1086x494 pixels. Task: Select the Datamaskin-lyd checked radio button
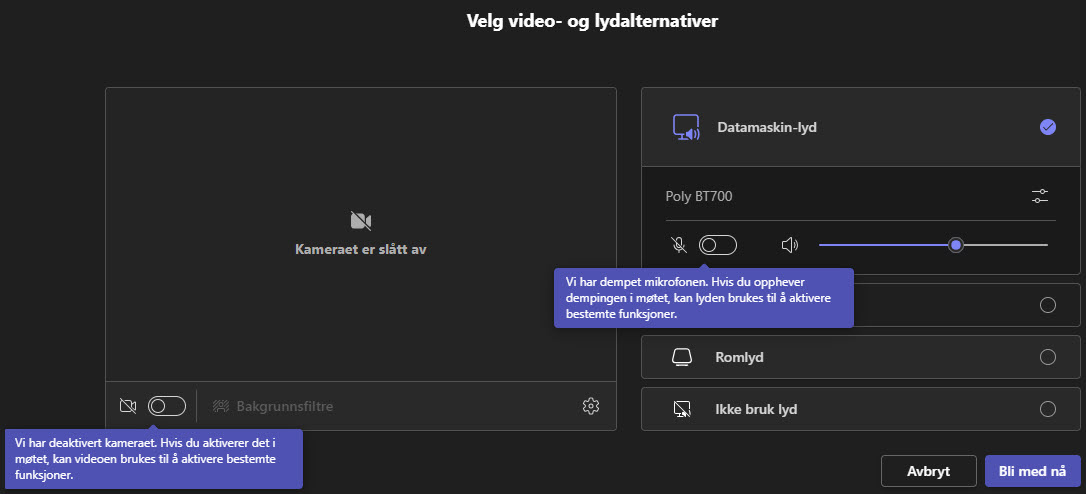point(1048,127)
